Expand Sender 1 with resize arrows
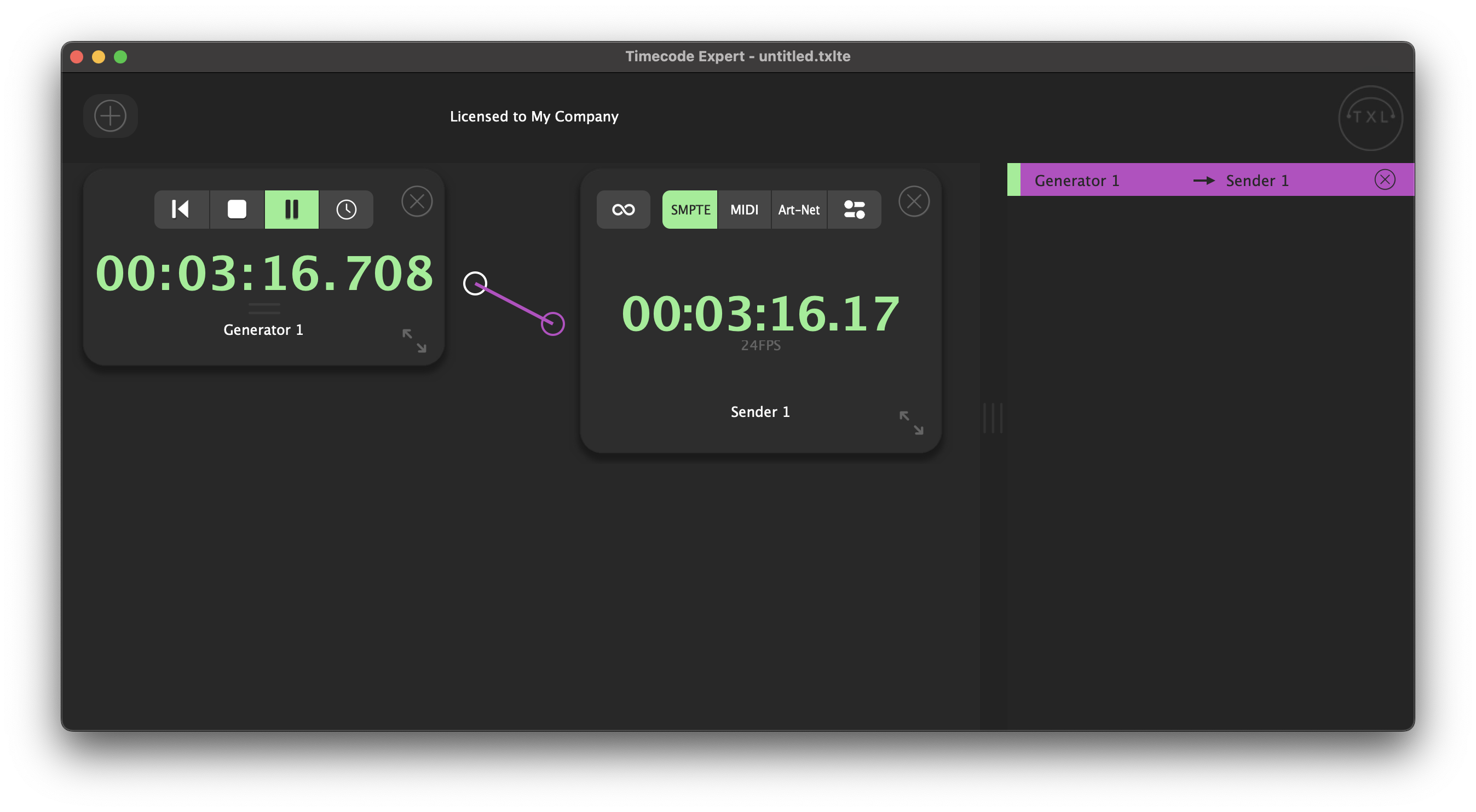This screenshot has width=1476, height=812. tap(911, 422)
